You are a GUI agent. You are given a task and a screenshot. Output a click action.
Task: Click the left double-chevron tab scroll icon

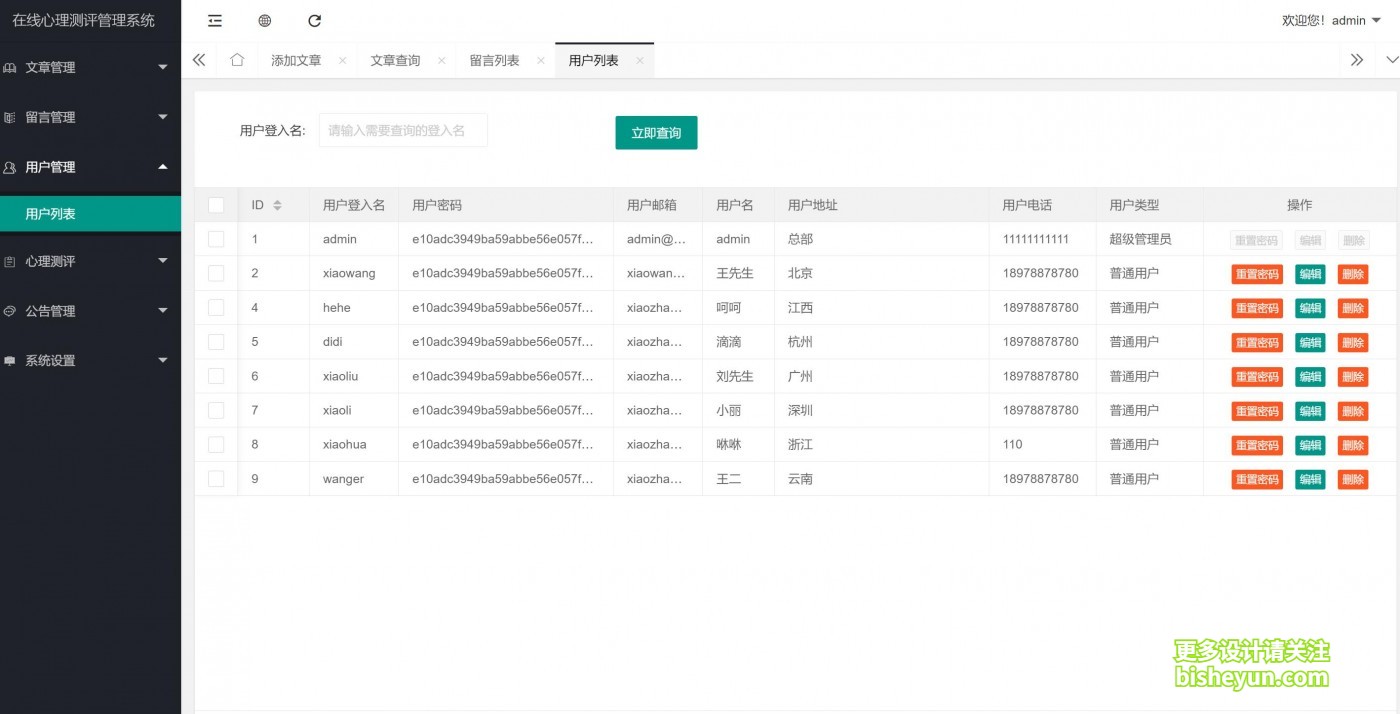198,59
